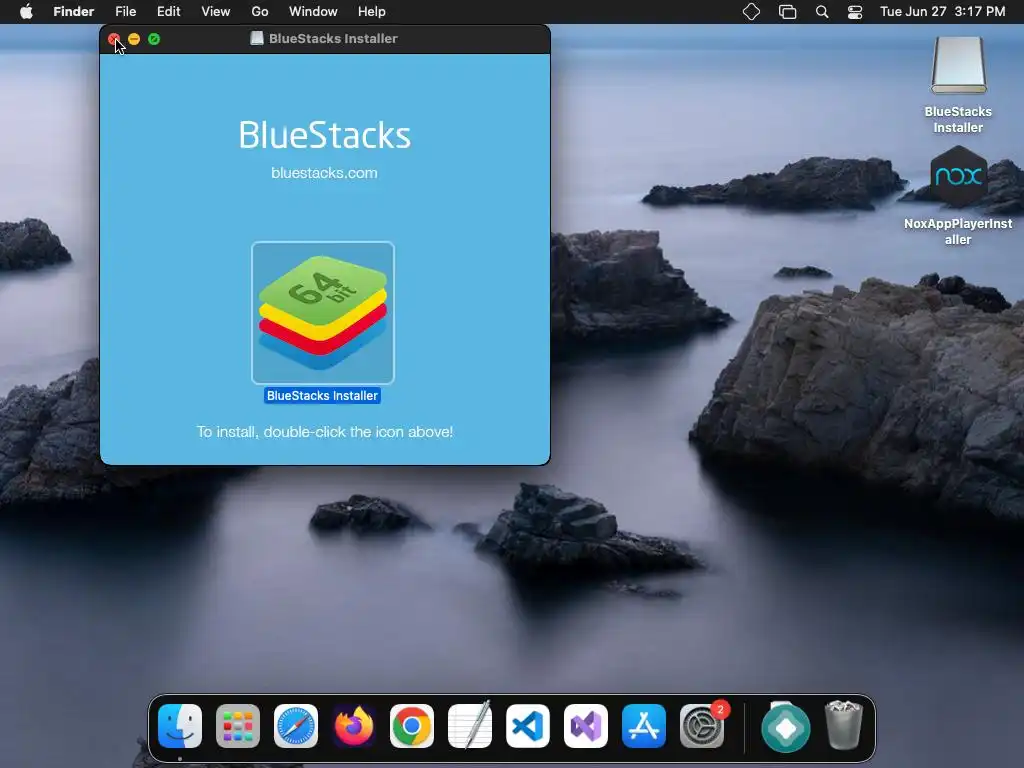Viewport: 1024px width, 768px height.
Task: Click the bluestacks.com text in the installer
Action: coord(324,173)
